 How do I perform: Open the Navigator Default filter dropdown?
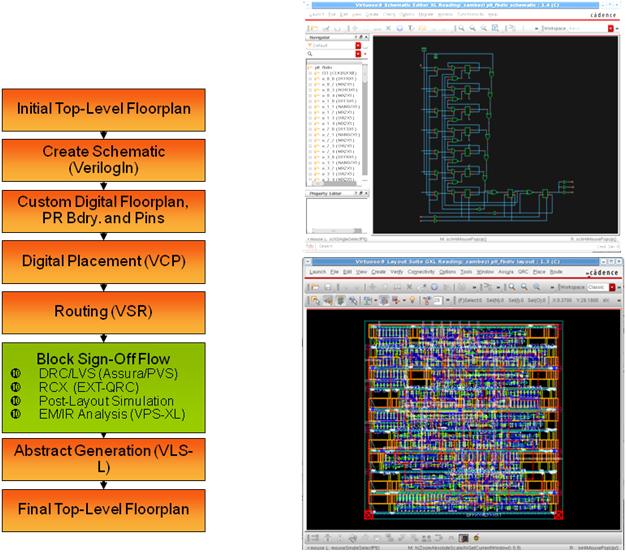point(358,46)
